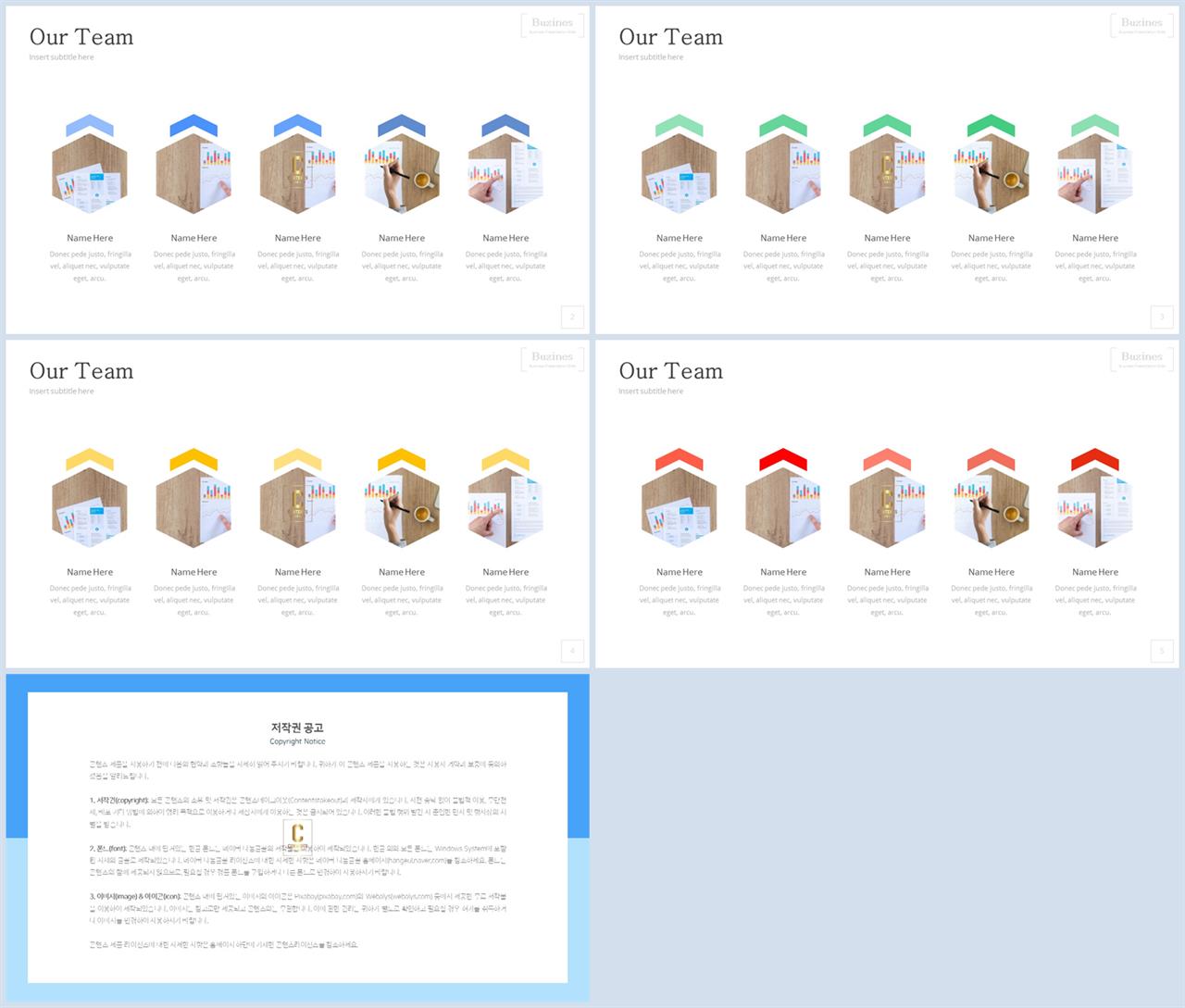This screenshot has height=1008, width=1185.
Task: Click the first green chevron icon
Action: point(680,126)
